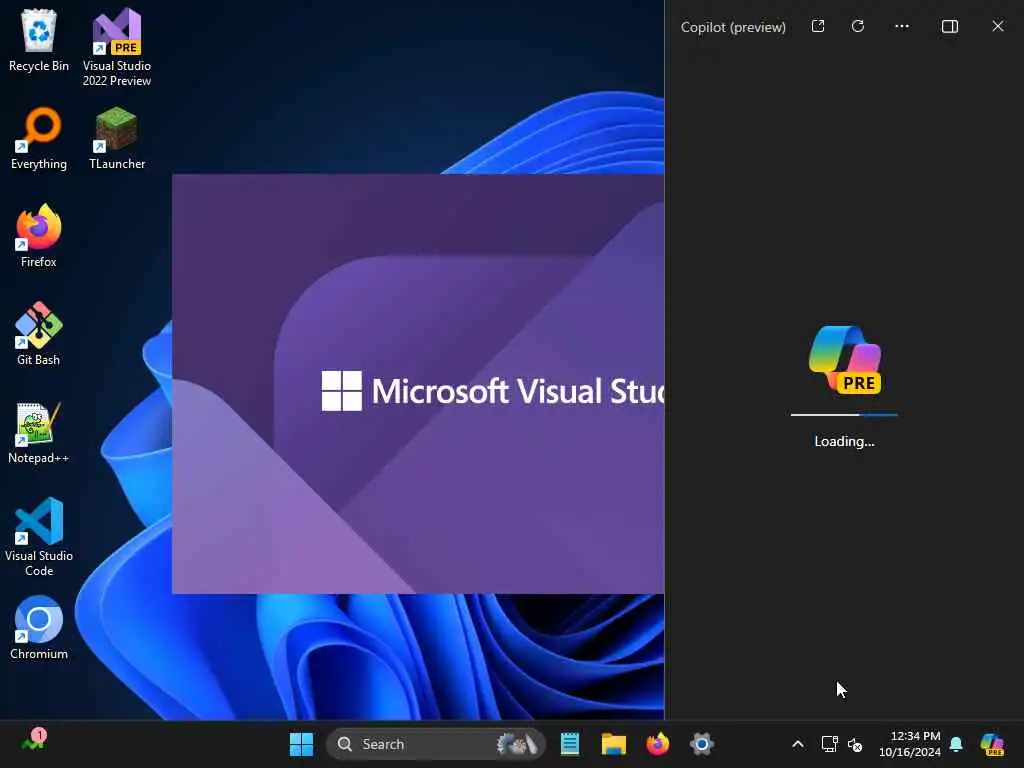Open the Windows Start menu
Image resolution: width=1024 pixels, height=768 pixels.
(301, 744)
